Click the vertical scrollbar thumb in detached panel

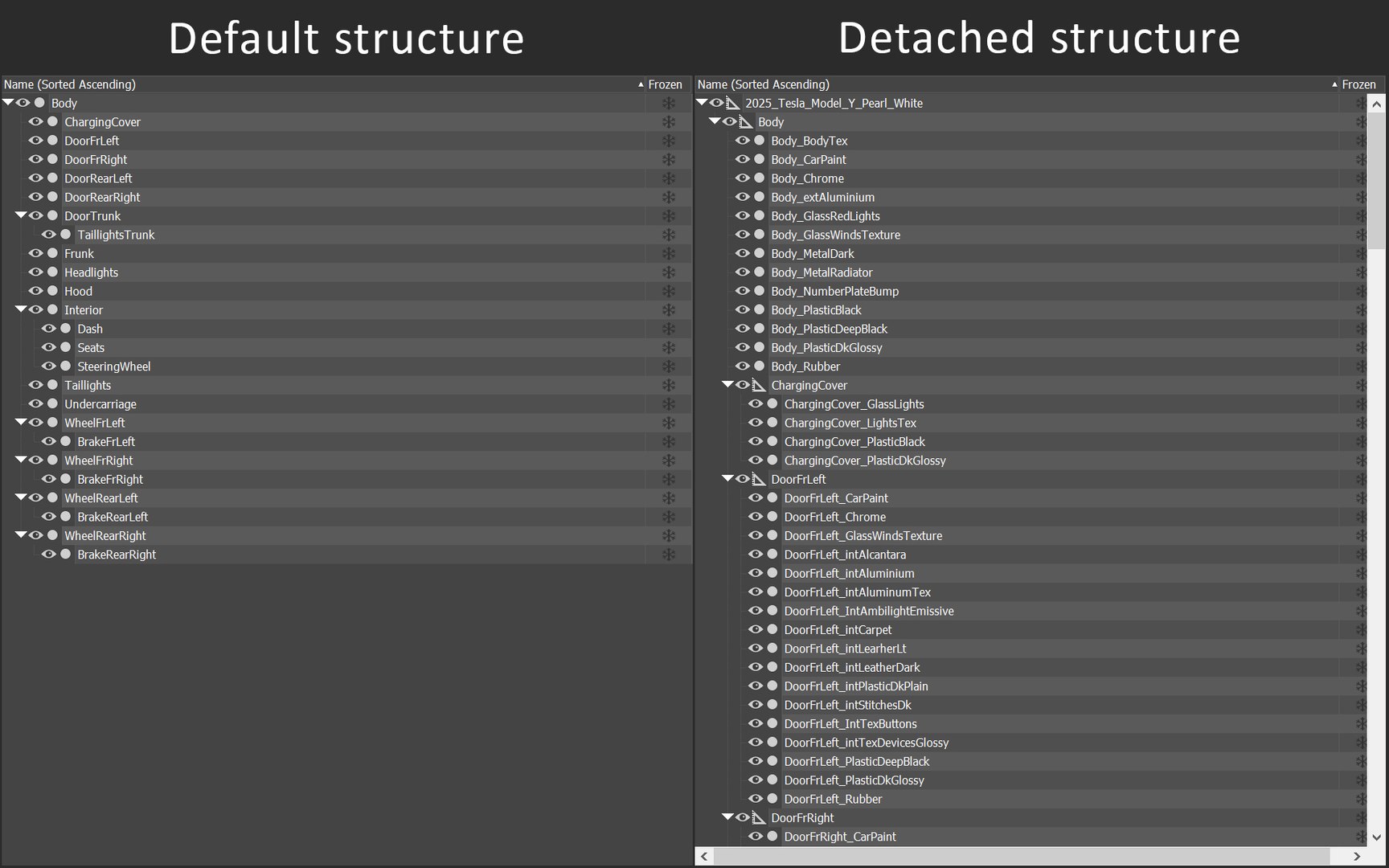point(1376,181)
